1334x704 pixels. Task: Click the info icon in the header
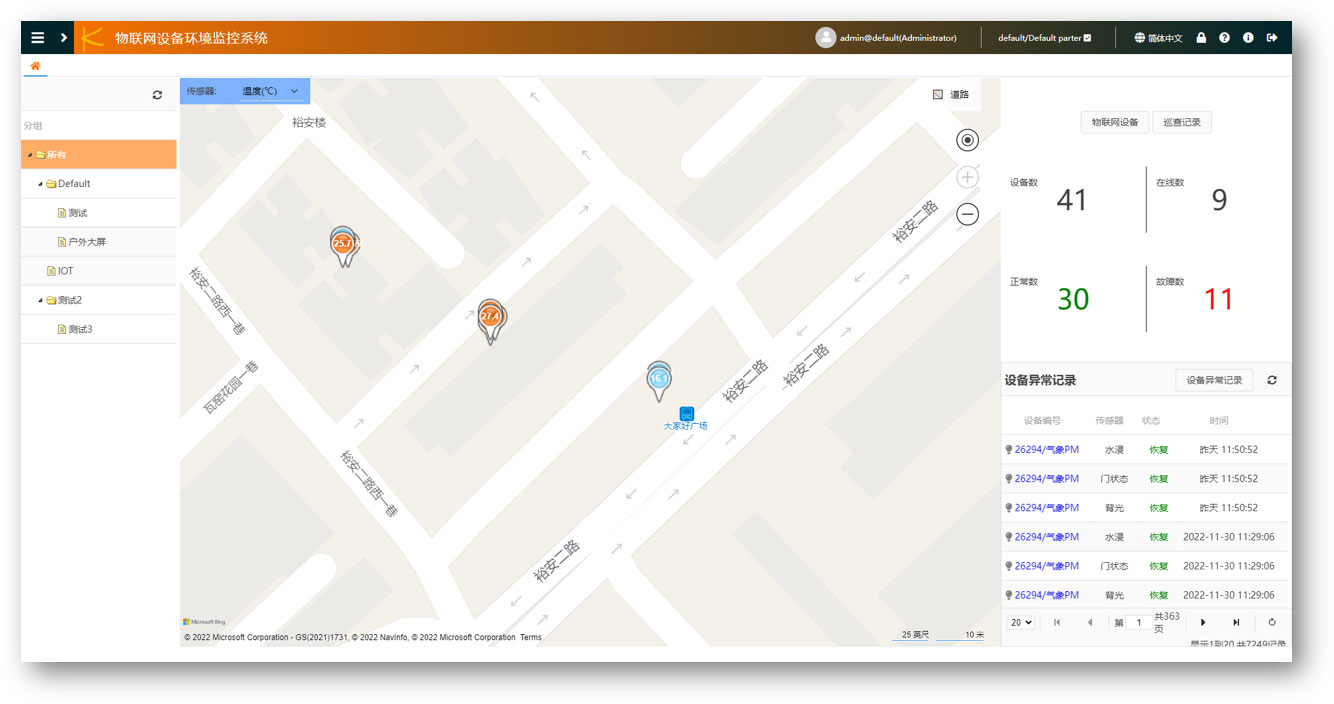tap(1248, 38)
